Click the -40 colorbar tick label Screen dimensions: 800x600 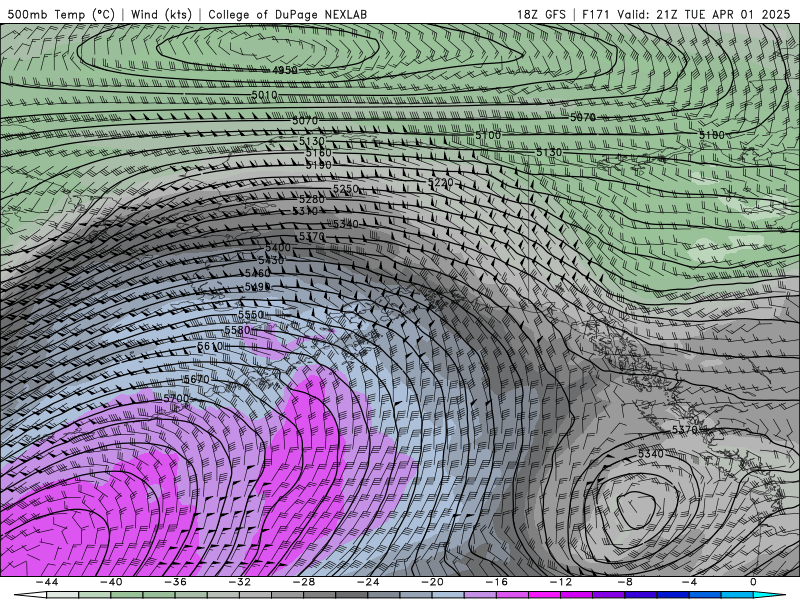[111, 582]
